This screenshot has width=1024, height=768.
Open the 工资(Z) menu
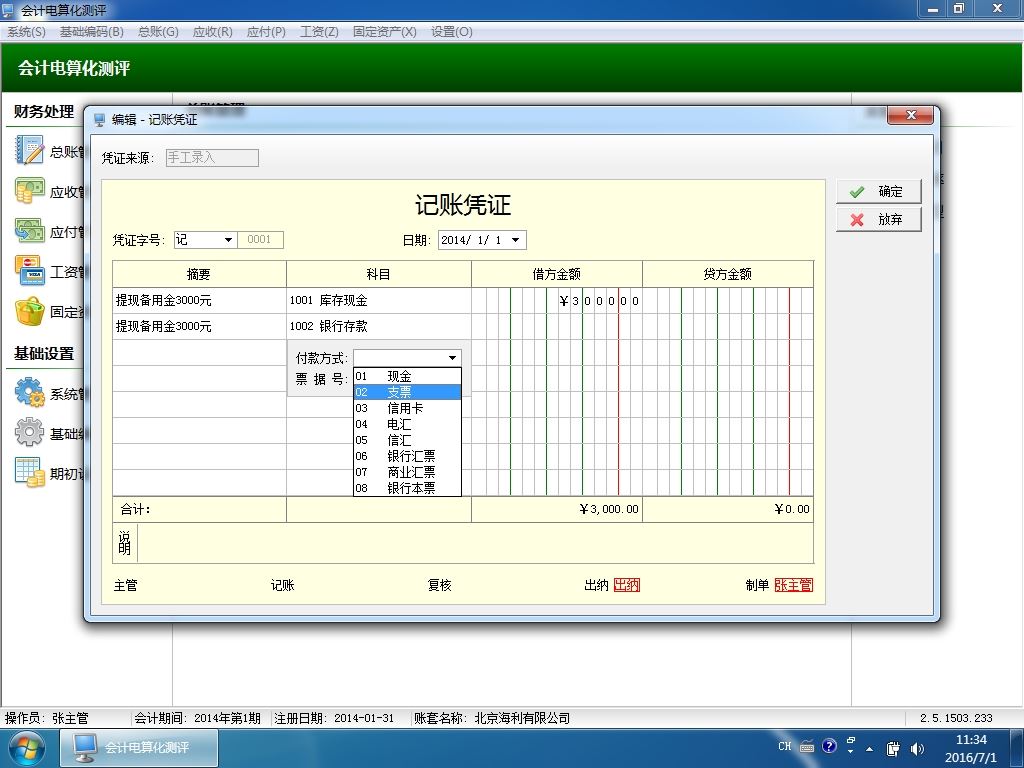pos(319,32)
